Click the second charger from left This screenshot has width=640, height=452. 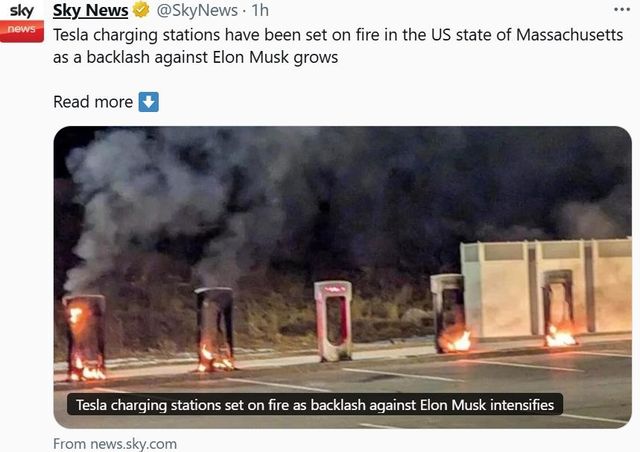tap(215, 329)
